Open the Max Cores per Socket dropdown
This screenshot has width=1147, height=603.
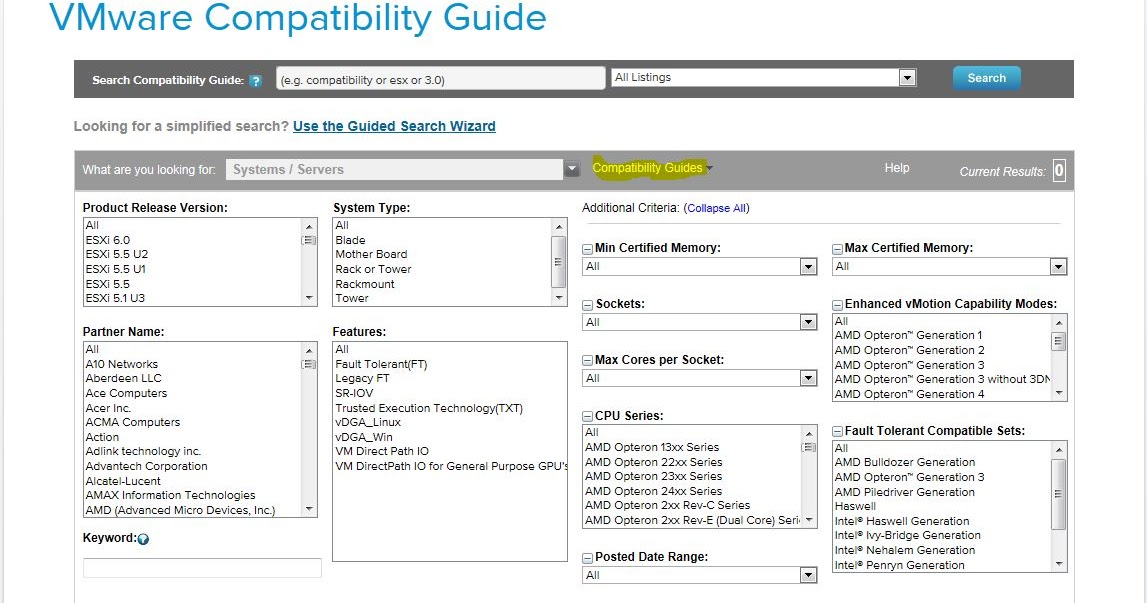806,377
